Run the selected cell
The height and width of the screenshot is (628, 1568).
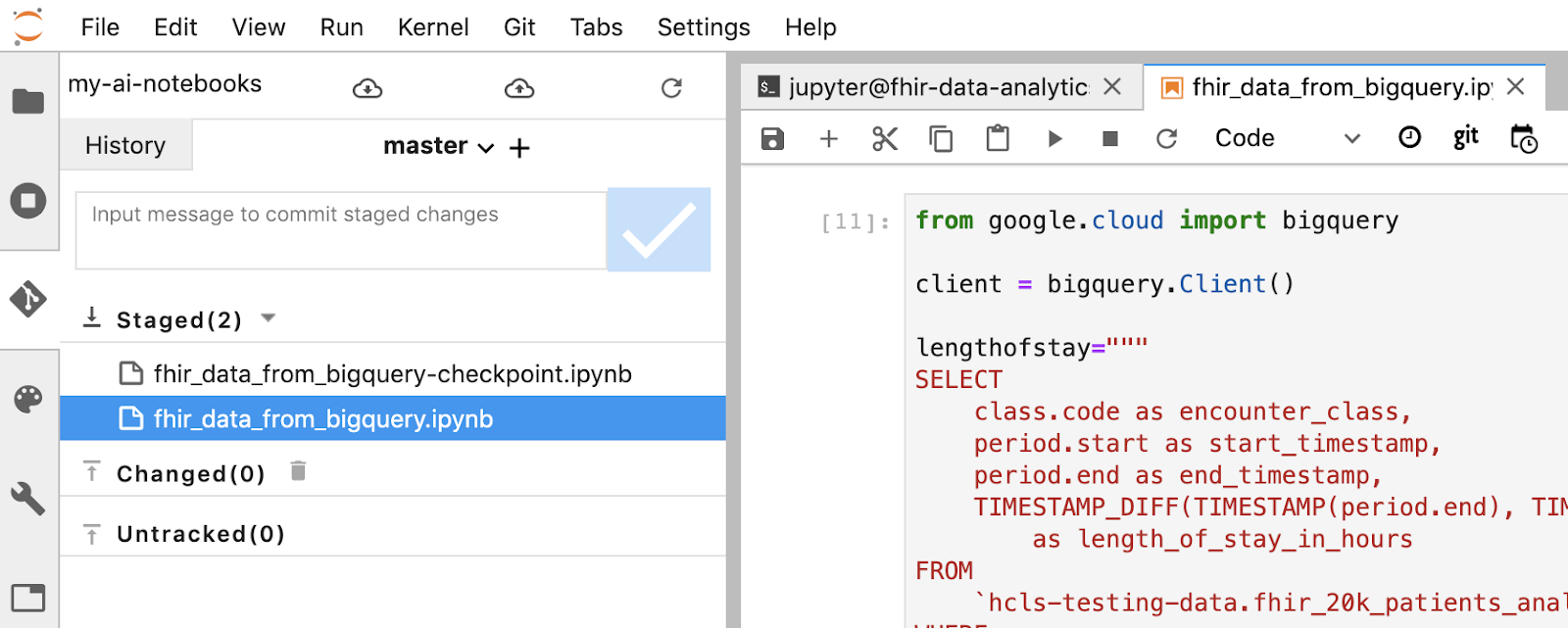click(1054, 139)
